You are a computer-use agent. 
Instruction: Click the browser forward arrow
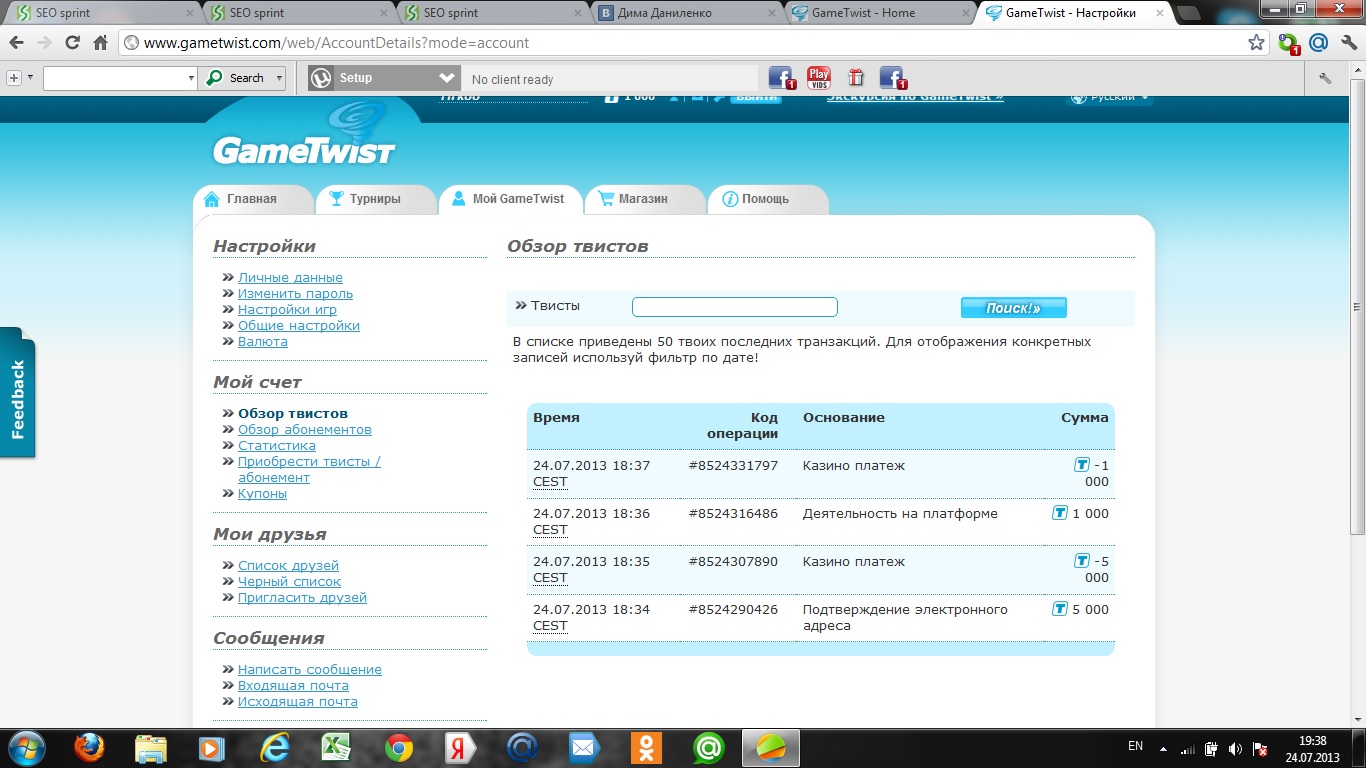pyautogui.click(x=44, y=43)
